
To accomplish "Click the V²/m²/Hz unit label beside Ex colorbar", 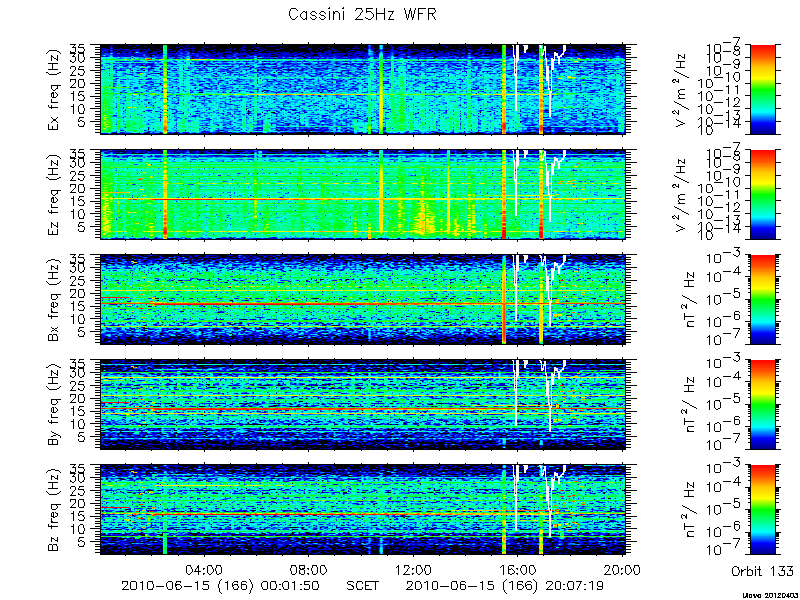I will 683,90.
